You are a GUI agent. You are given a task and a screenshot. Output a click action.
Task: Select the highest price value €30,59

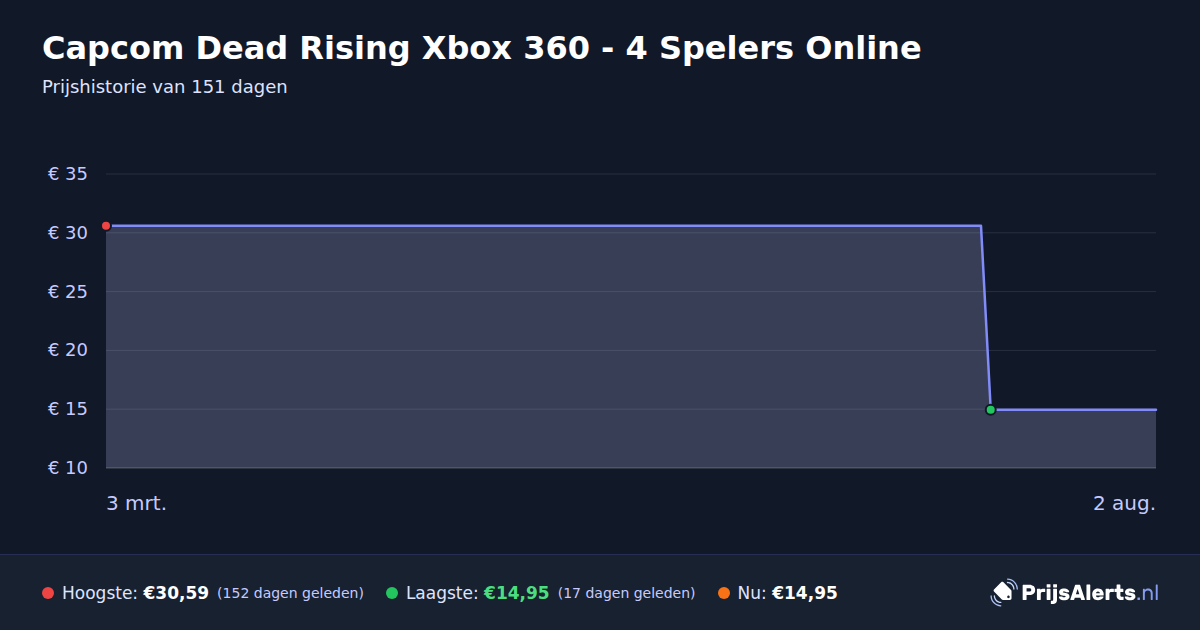[176, 593]
